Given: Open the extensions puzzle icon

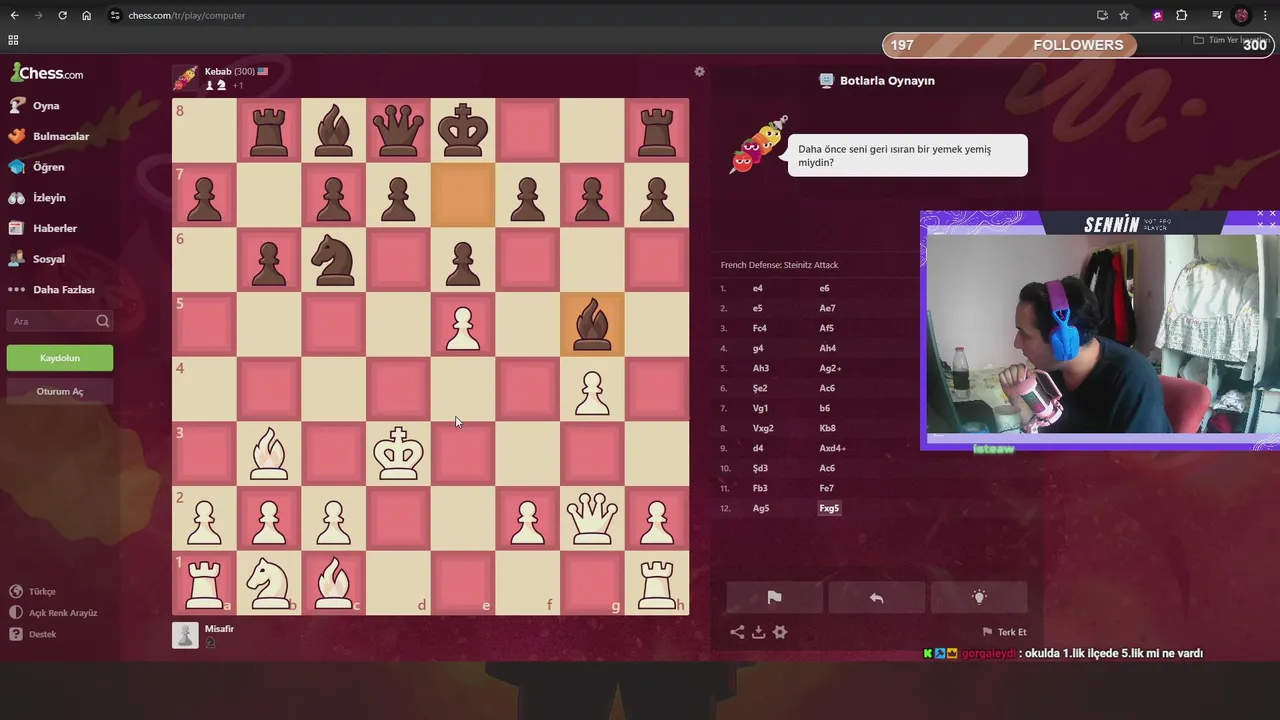Looking at the screenshot, I should (x=1181, y=15).
